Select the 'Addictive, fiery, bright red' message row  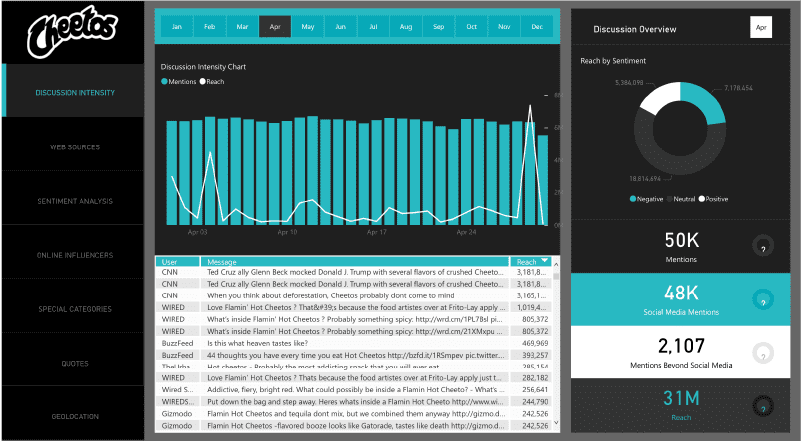[354, 389]
